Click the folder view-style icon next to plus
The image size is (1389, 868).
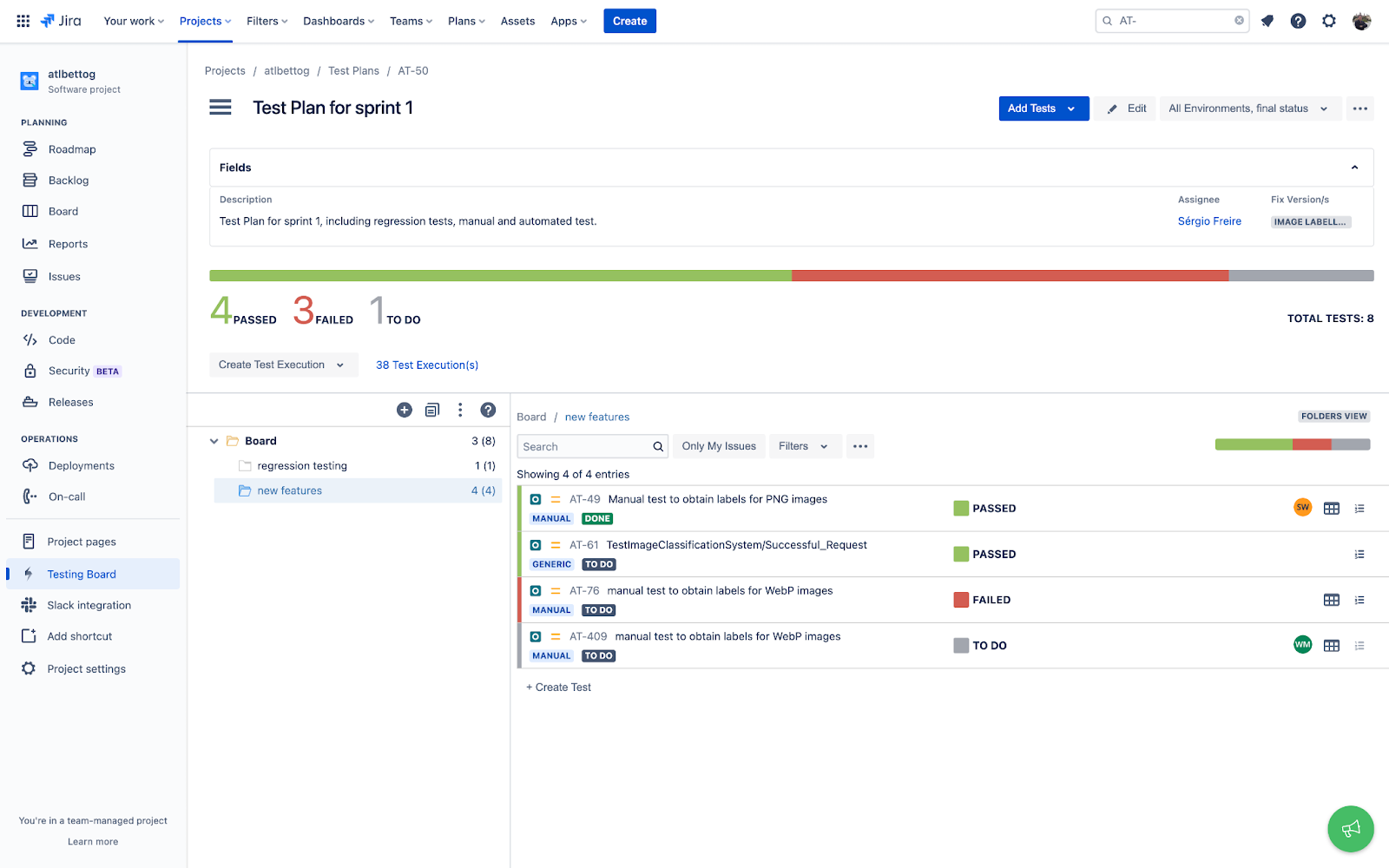[x=431, y=409]
